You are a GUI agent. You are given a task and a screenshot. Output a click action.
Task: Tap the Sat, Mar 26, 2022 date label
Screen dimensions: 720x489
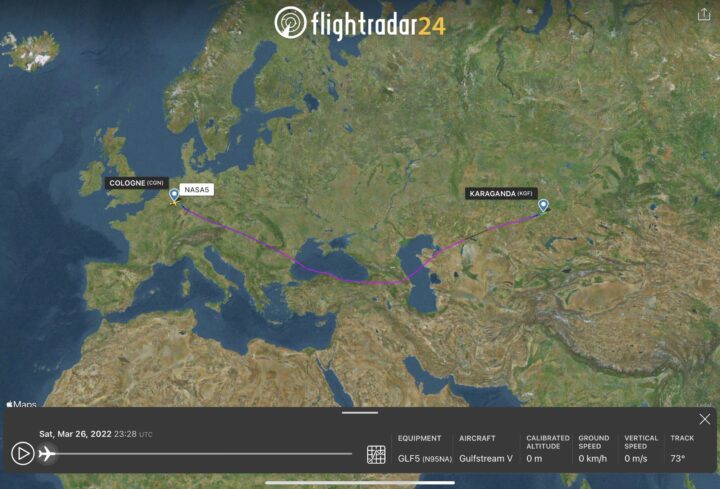click(75, 434)
